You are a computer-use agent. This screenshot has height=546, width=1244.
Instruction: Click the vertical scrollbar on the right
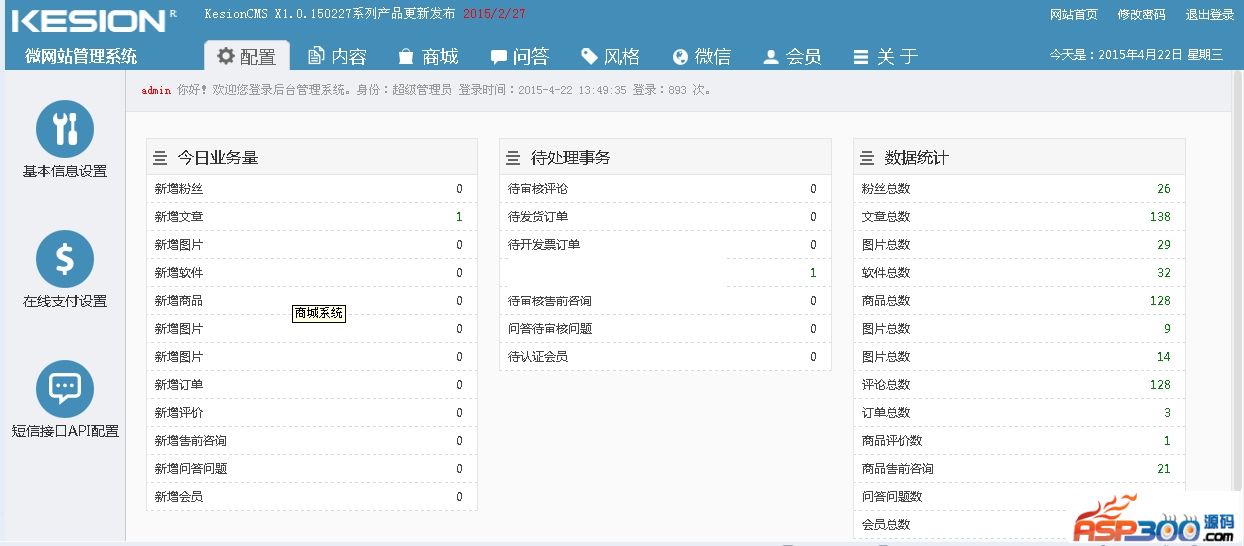coord(1237,300)
